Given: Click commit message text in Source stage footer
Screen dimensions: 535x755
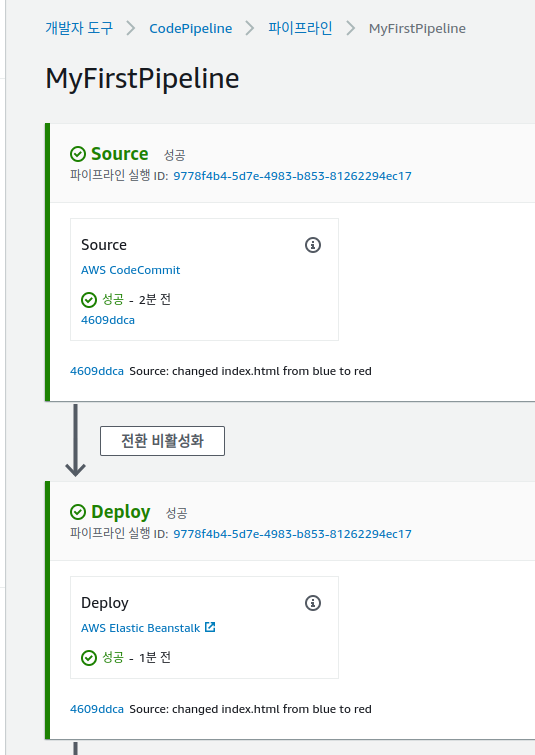Looking at the screenshot, I should (250, 371).
